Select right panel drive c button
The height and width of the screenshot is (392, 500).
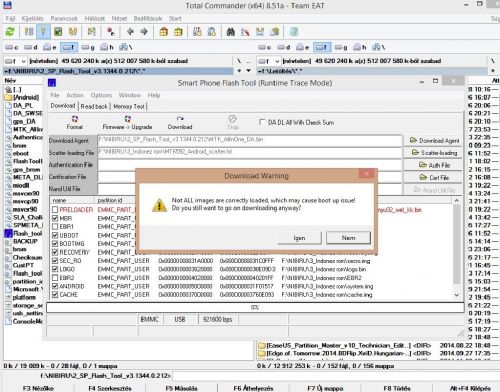265,47
